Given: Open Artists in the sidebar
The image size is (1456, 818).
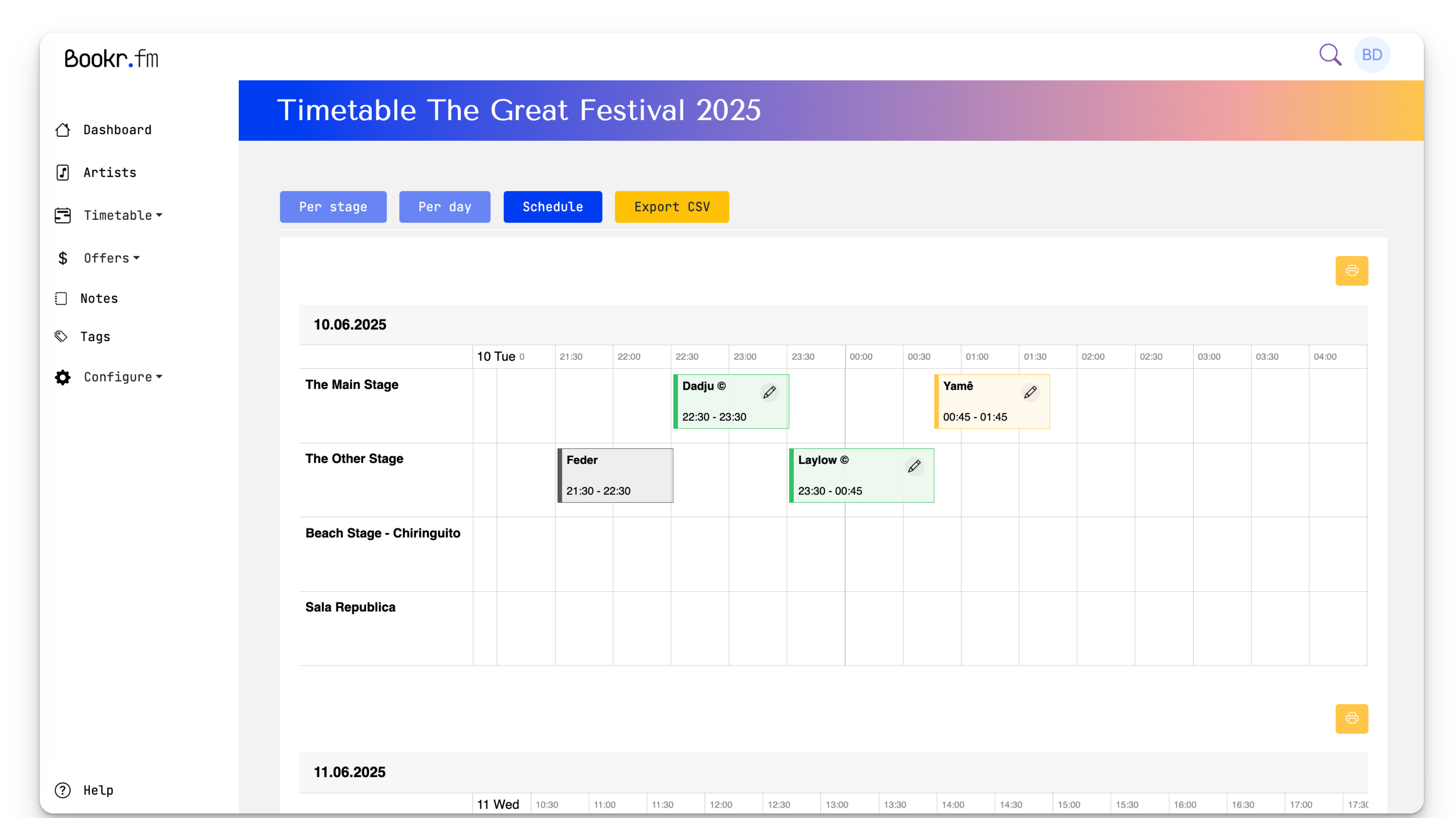Looking at the screenshot, I should click(110, 172).
